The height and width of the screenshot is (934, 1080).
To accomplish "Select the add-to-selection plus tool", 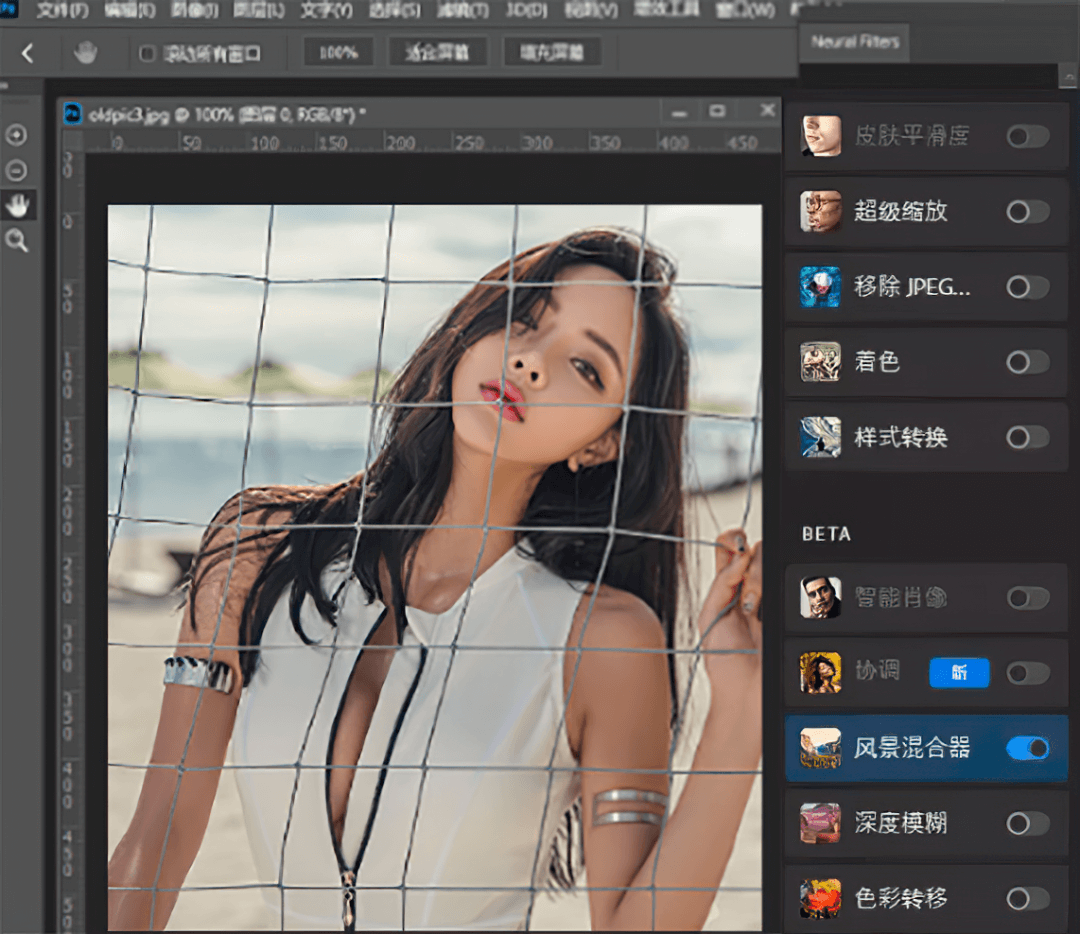I will [x=16, y=135].
